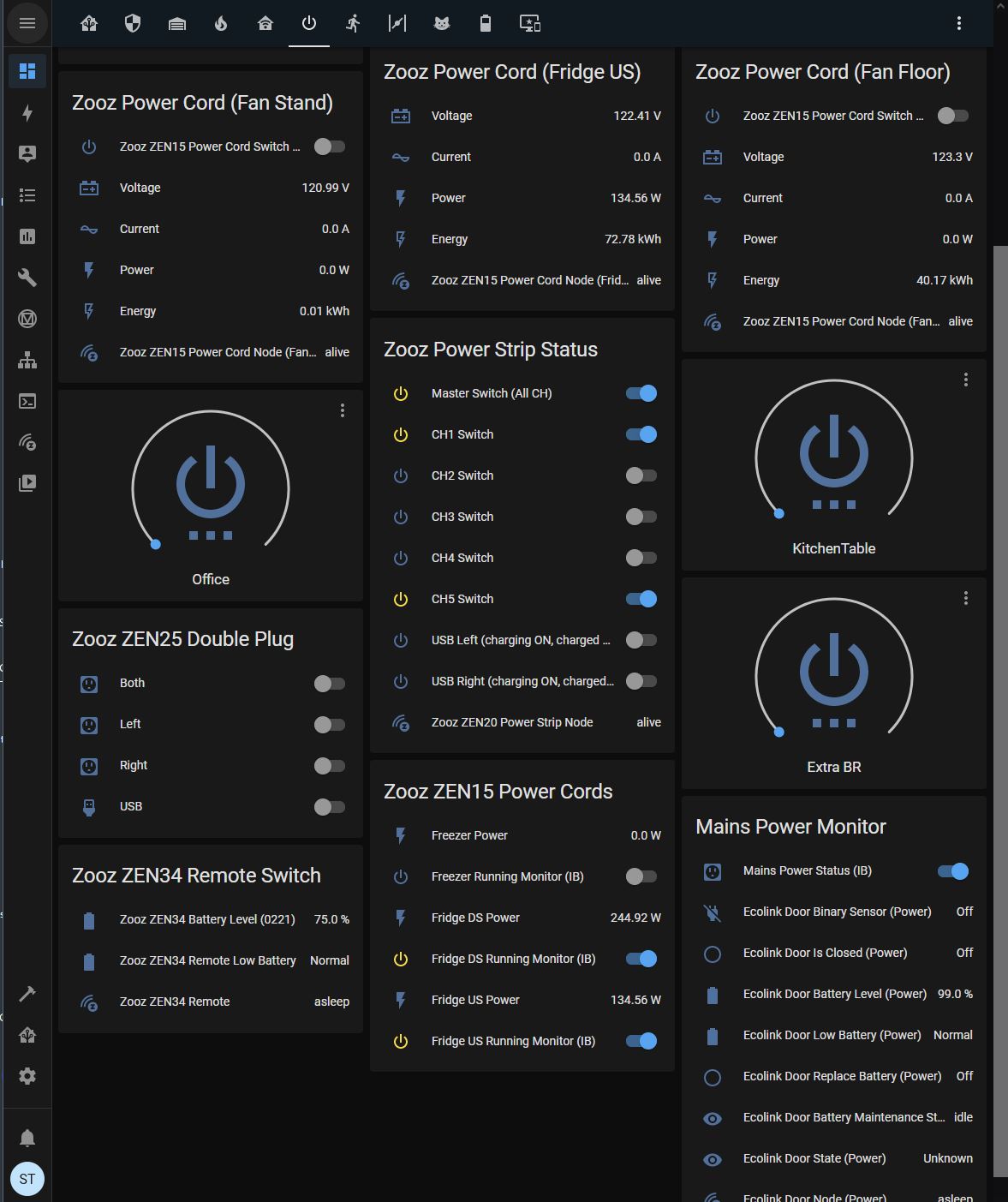Open Ecolink Door Battery Level (Power) row
The image size is (1008, 1202).
click(834, 994)
